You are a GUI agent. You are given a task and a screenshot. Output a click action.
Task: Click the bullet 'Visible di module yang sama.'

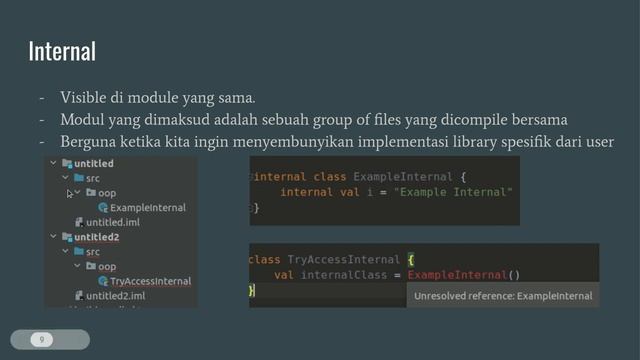[158, 98]
